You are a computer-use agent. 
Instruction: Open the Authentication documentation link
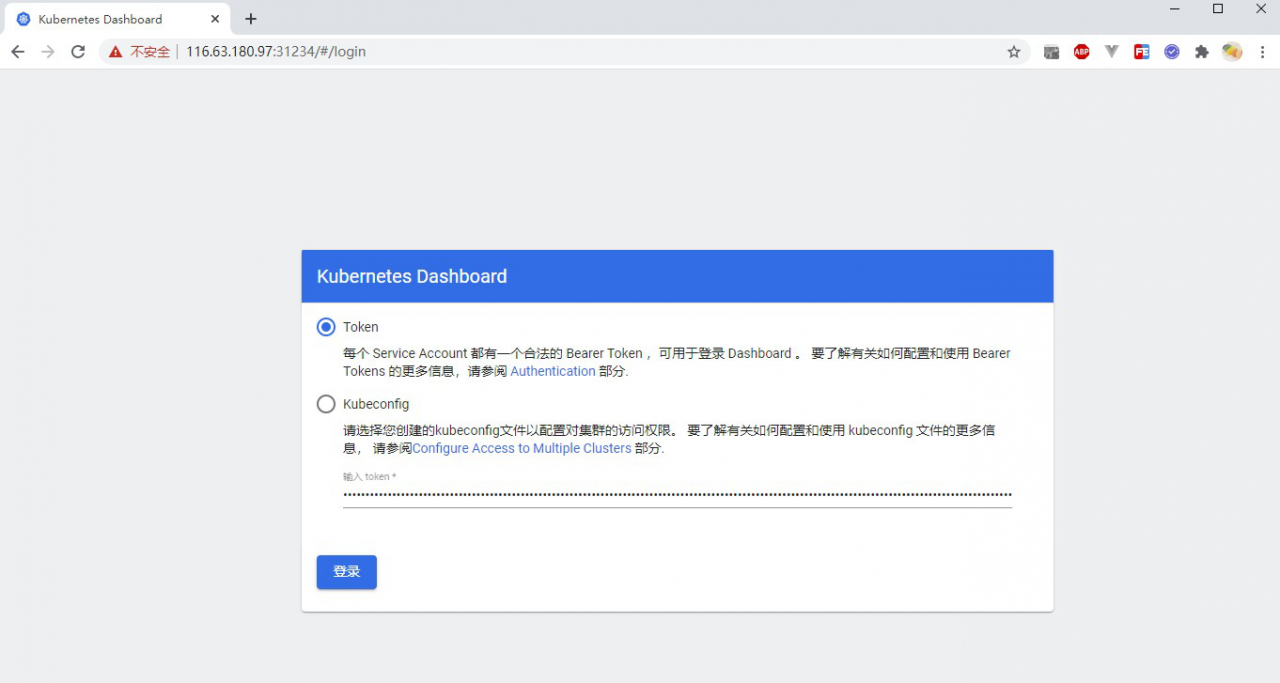click(553, 371)
